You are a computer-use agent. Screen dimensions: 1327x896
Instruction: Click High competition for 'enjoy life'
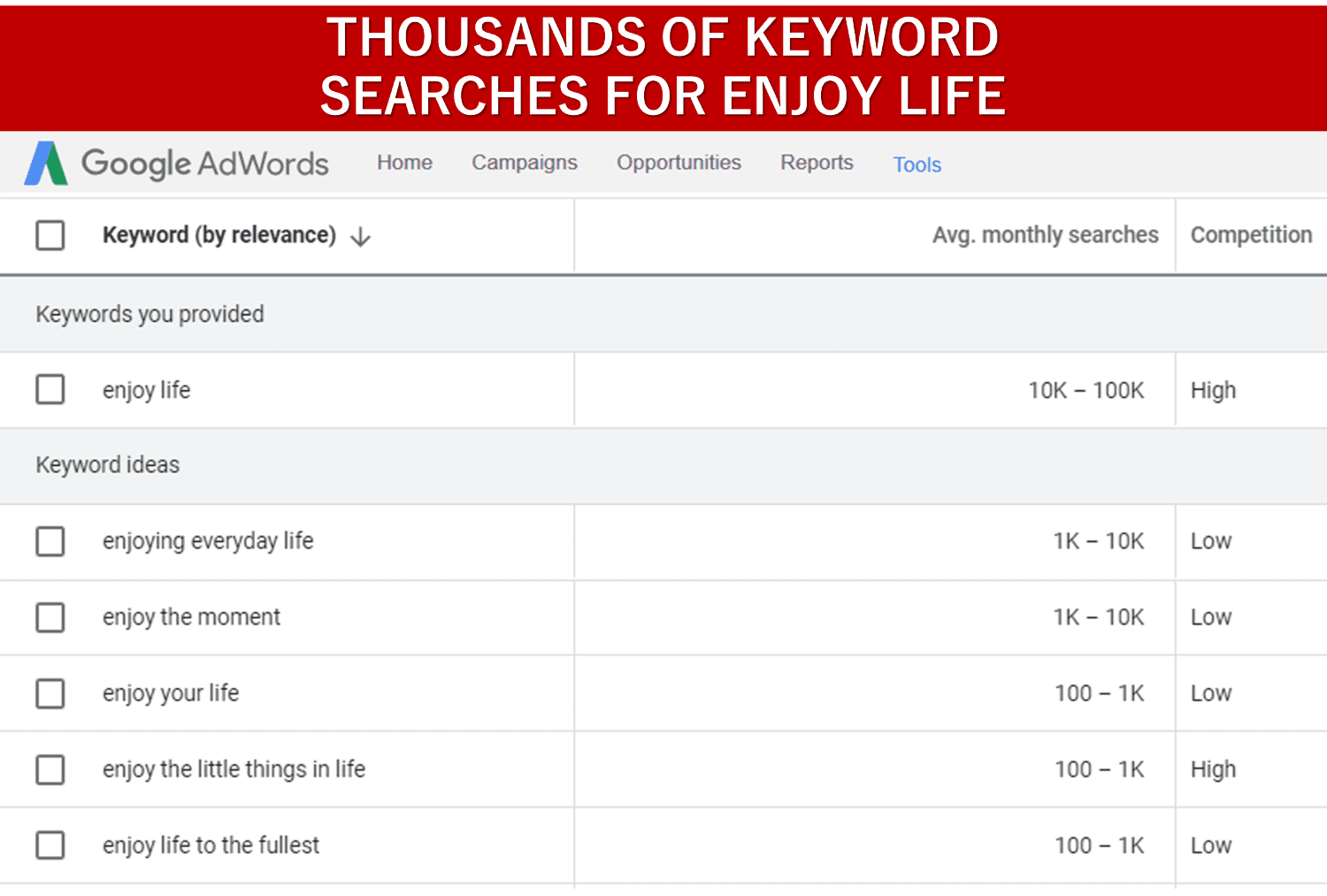(x=1213, y=390)
